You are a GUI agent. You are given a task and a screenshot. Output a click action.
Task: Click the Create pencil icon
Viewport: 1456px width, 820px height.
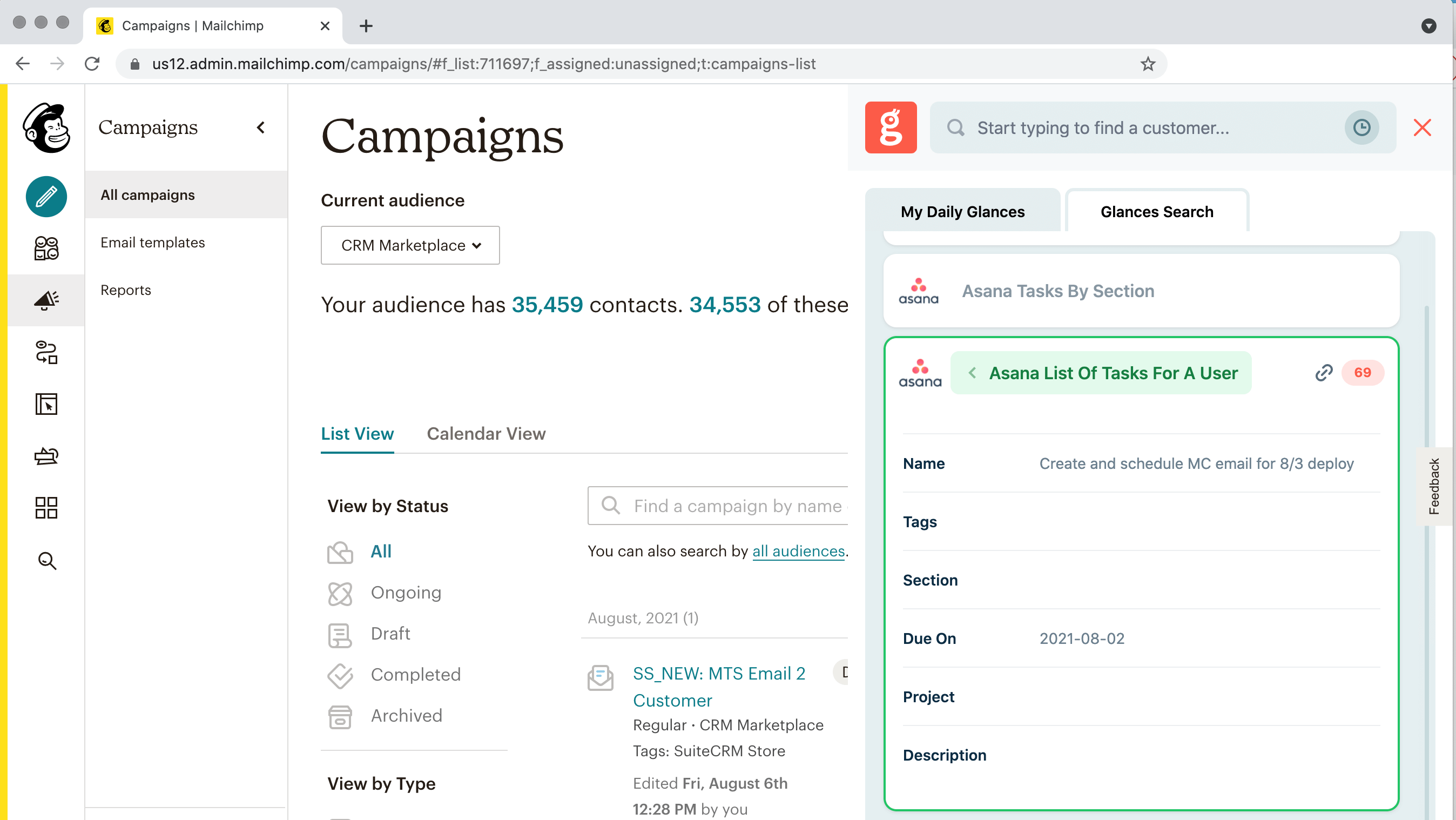point(46,196)
